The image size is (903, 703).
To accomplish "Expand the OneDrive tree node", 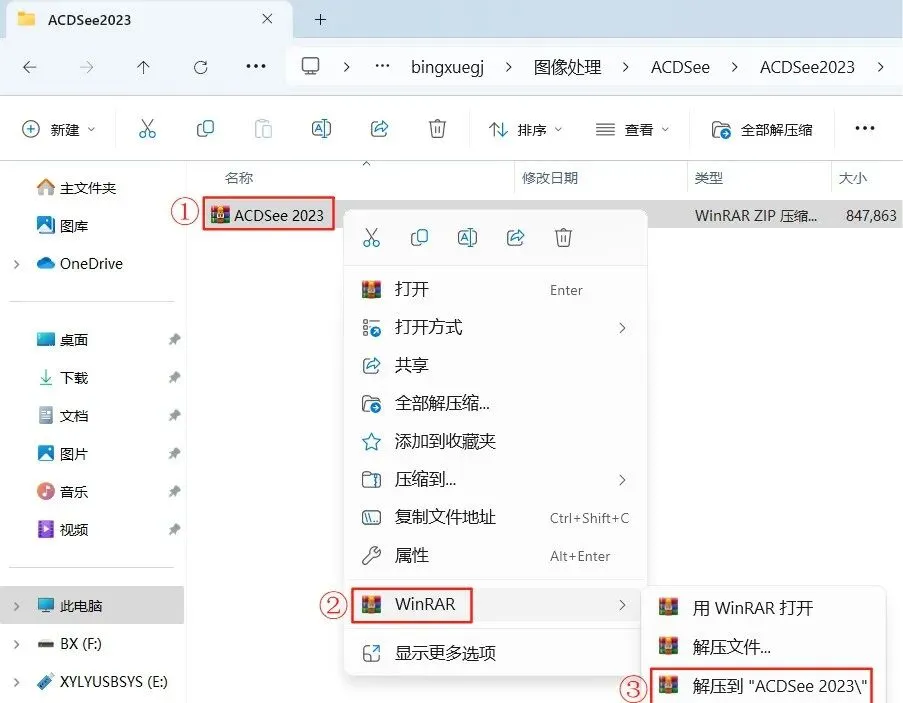I will pos(17,264).
